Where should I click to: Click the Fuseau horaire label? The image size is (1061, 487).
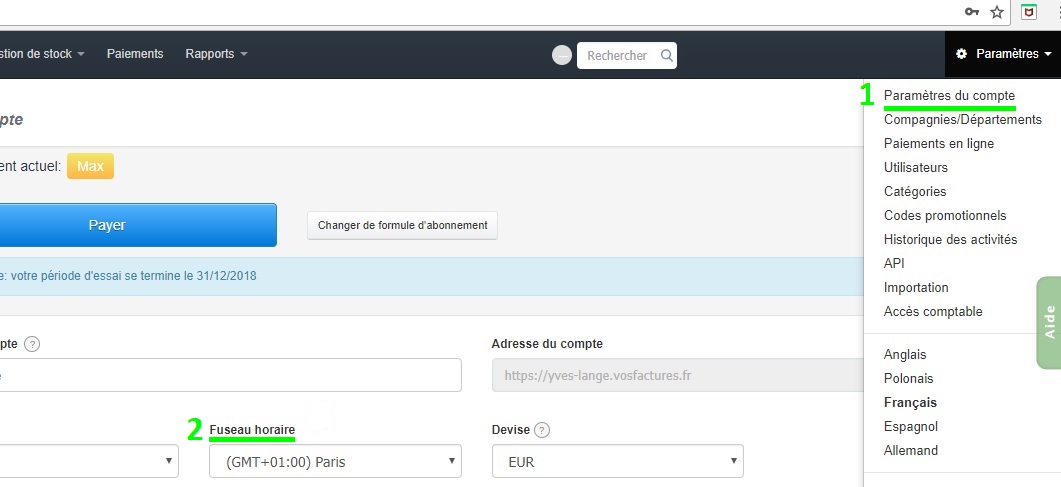pos(252,430)
